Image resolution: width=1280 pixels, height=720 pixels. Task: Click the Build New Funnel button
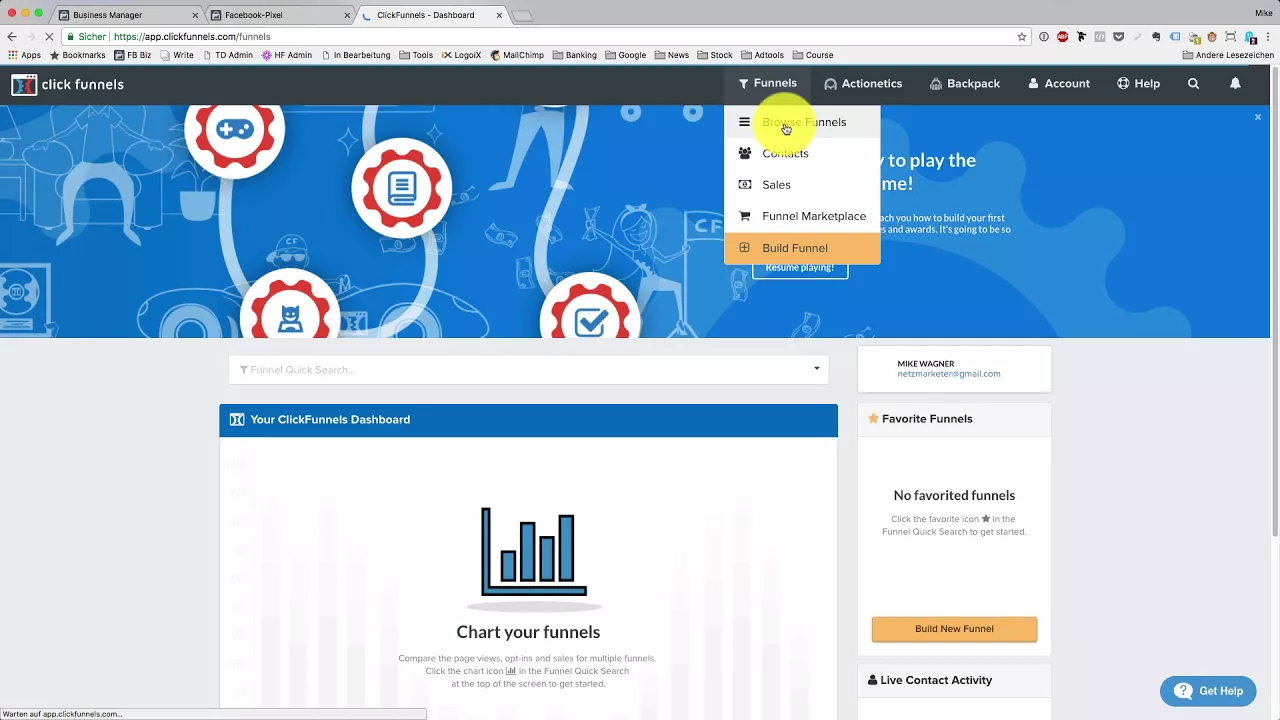tap(954, 629)
